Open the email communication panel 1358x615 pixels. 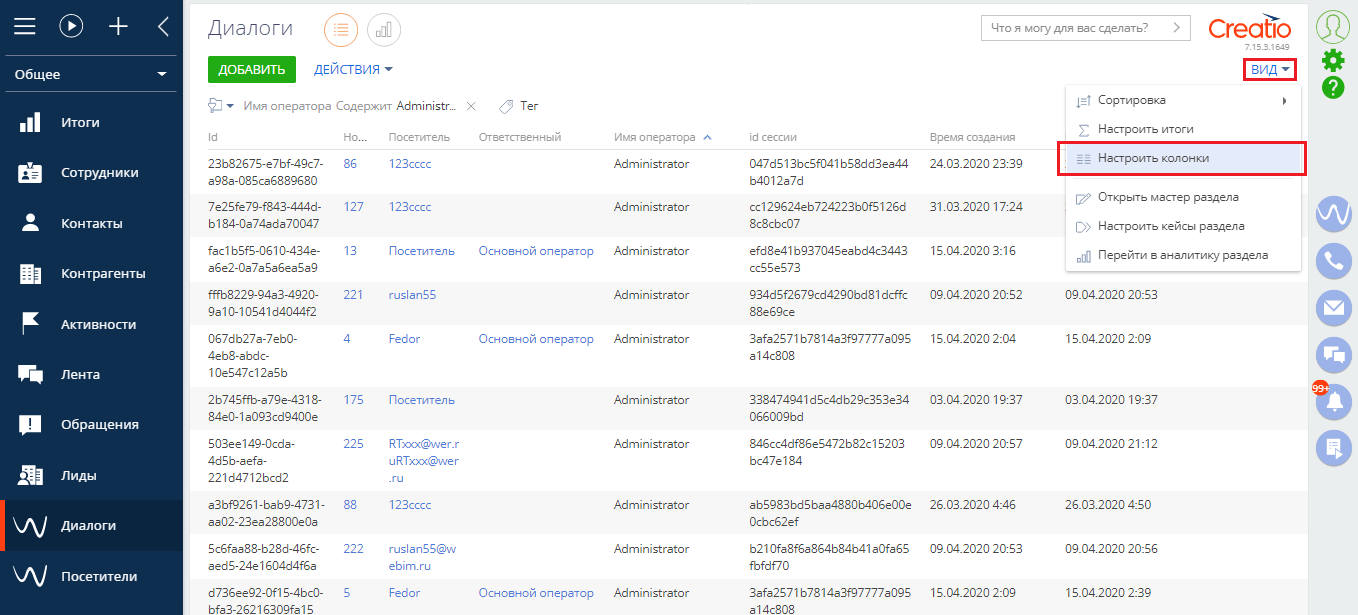[x=1333, y=308]
